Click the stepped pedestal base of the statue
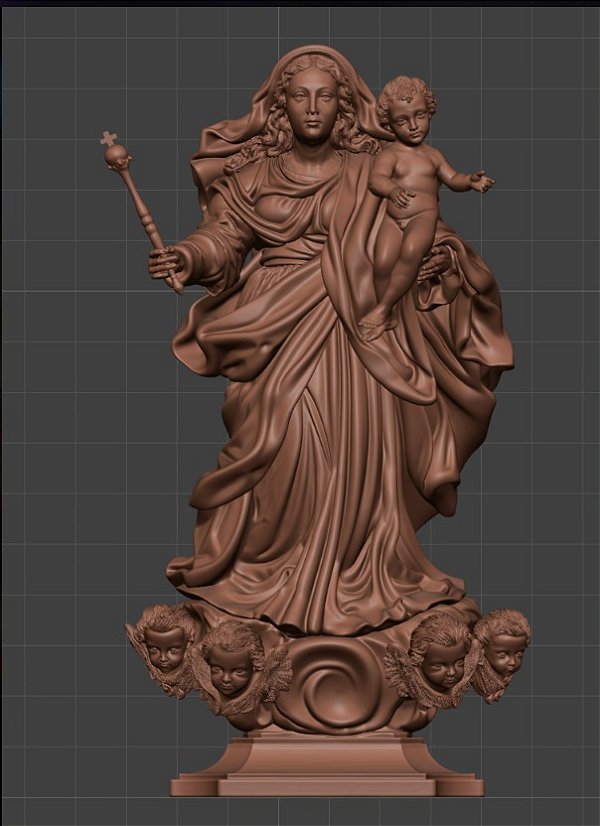600x826 pixels. click(327, 764)
